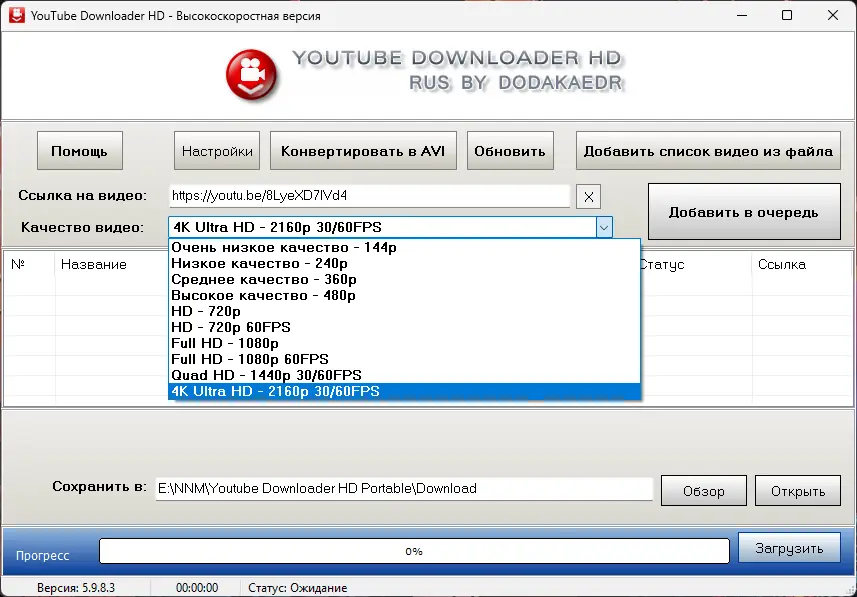The image size is (857, 597).
Task: Clear the video link with the X button
Action: click(588, 196)
